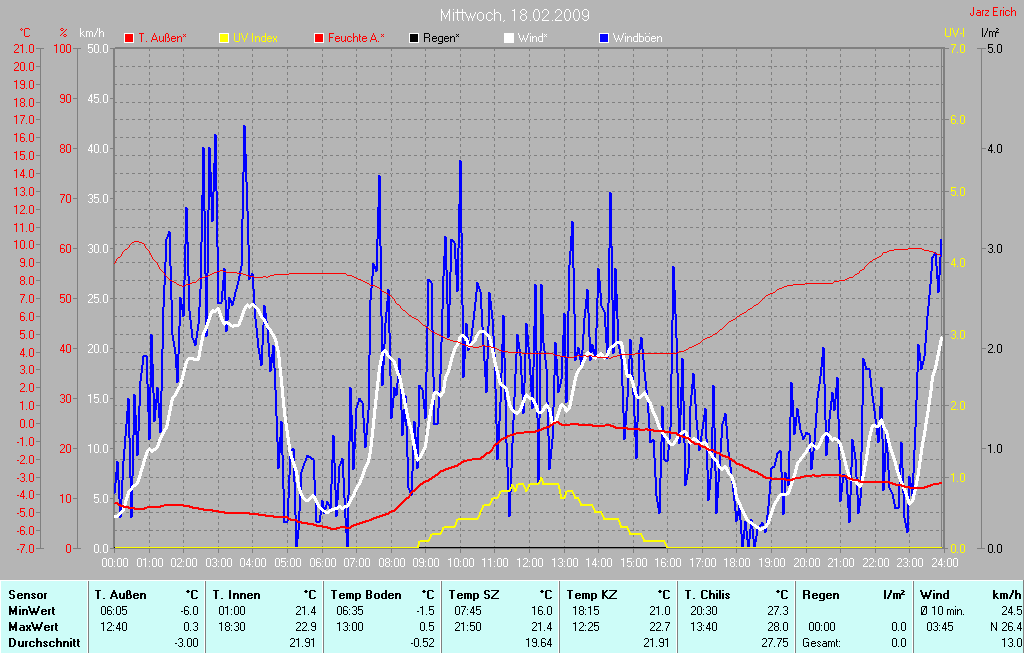Click the 'Wind' column header in table
This screenshot has height=653, width=1024.
[935, 596]
